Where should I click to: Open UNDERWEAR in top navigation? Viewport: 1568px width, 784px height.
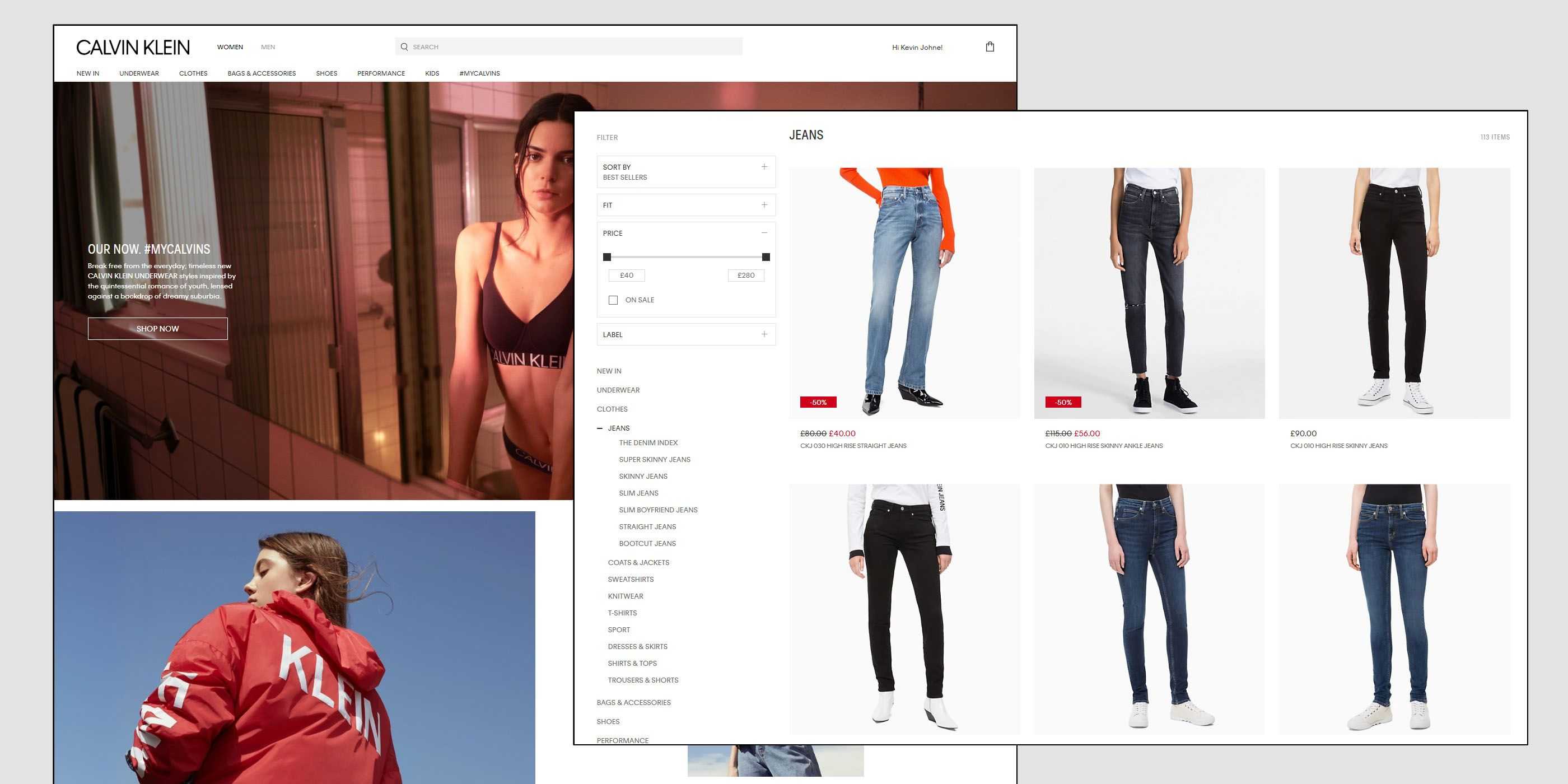point(139,73)
